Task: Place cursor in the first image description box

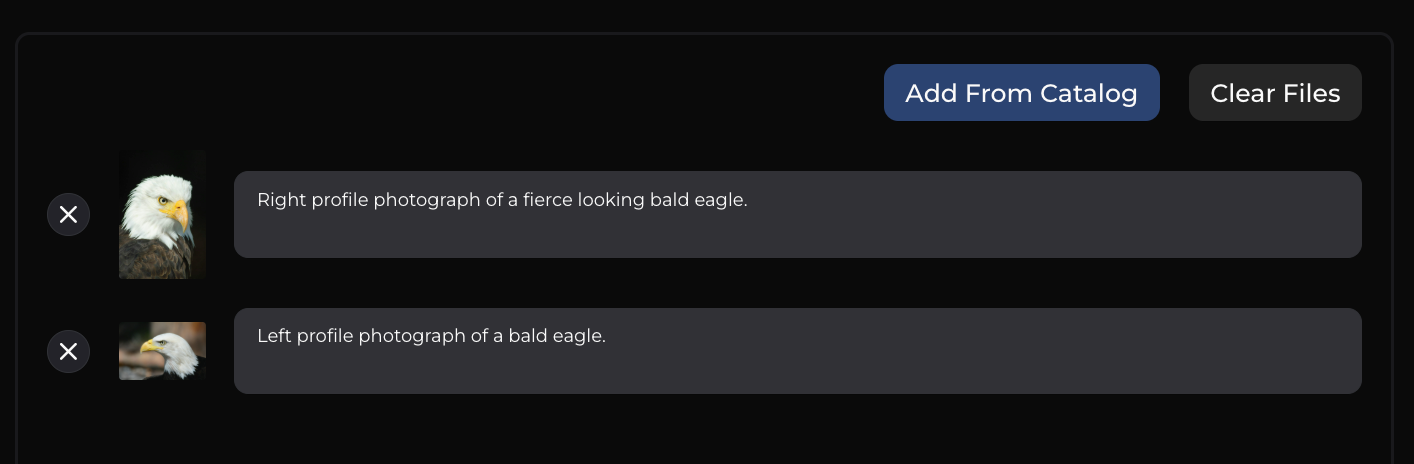Action: (x=797, y=214)
